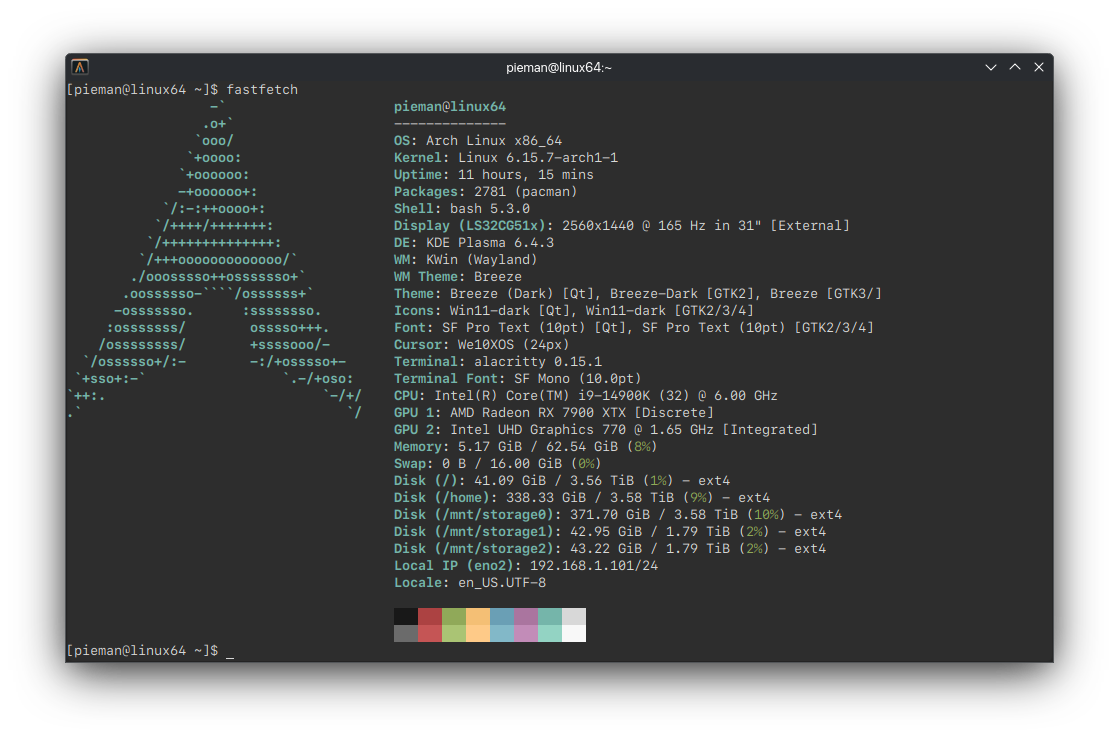Image resolution: width=1119 pixels, height=740 pixels.
Task: Click the pink swatch in the bottom palette row
Action: [x=526, y=634]
